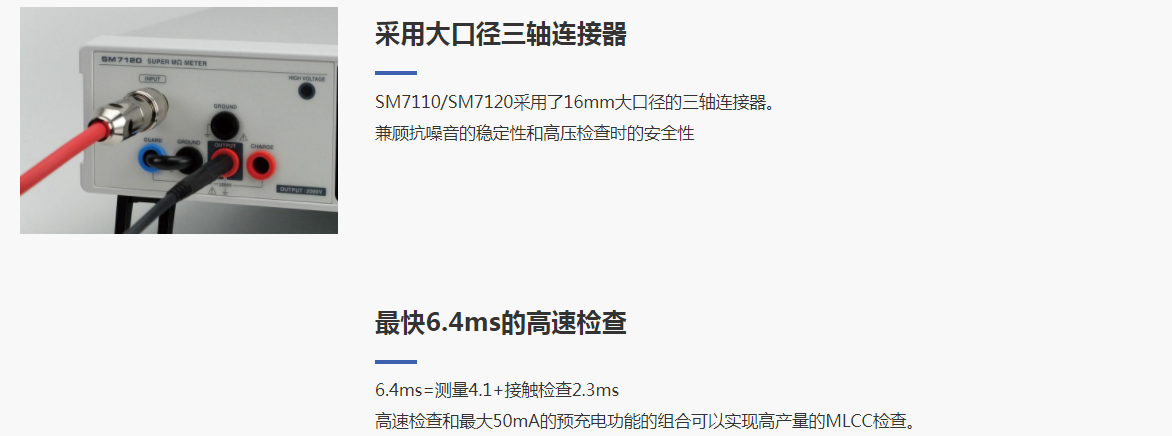The image size is (1172, 436).
Task: Click the INPUT label on the meter panel
Action: tap(153, 79)
